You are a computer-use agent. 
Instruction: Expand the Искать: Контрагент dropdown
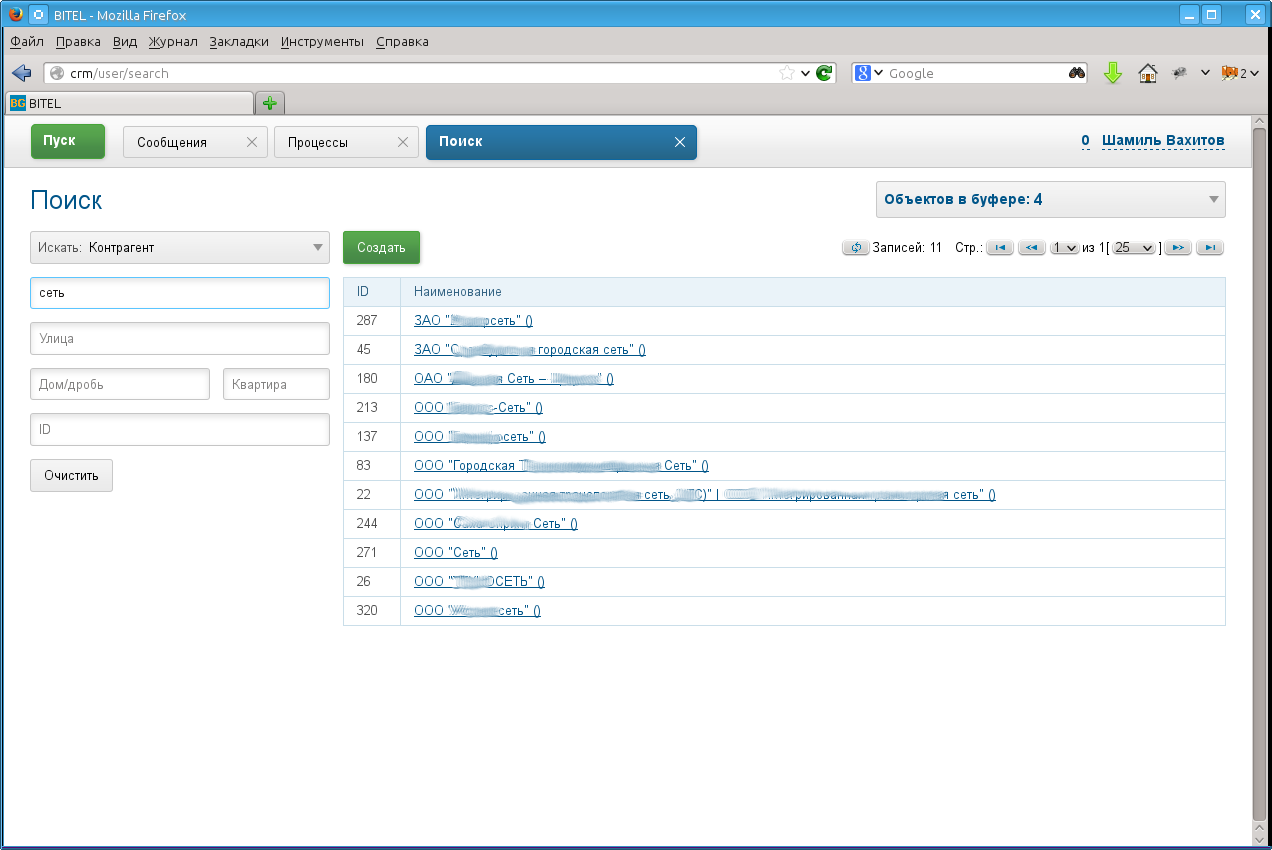(180, 247)
